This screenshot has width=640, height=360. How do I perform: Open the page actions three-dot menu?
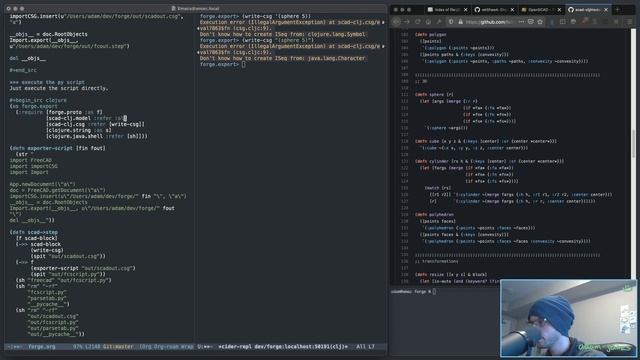click(521, 22)
